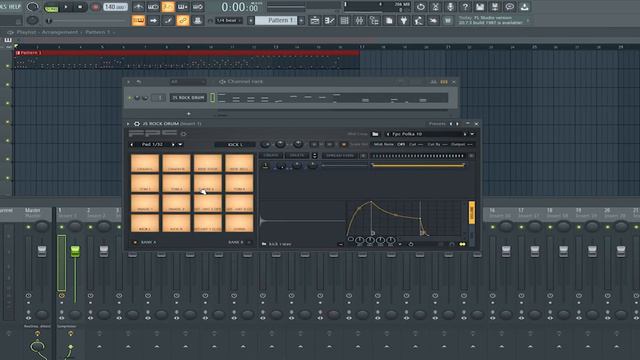Toggle the Song/Pattern mode switch

pyautogui.click(x=51, y=7)
